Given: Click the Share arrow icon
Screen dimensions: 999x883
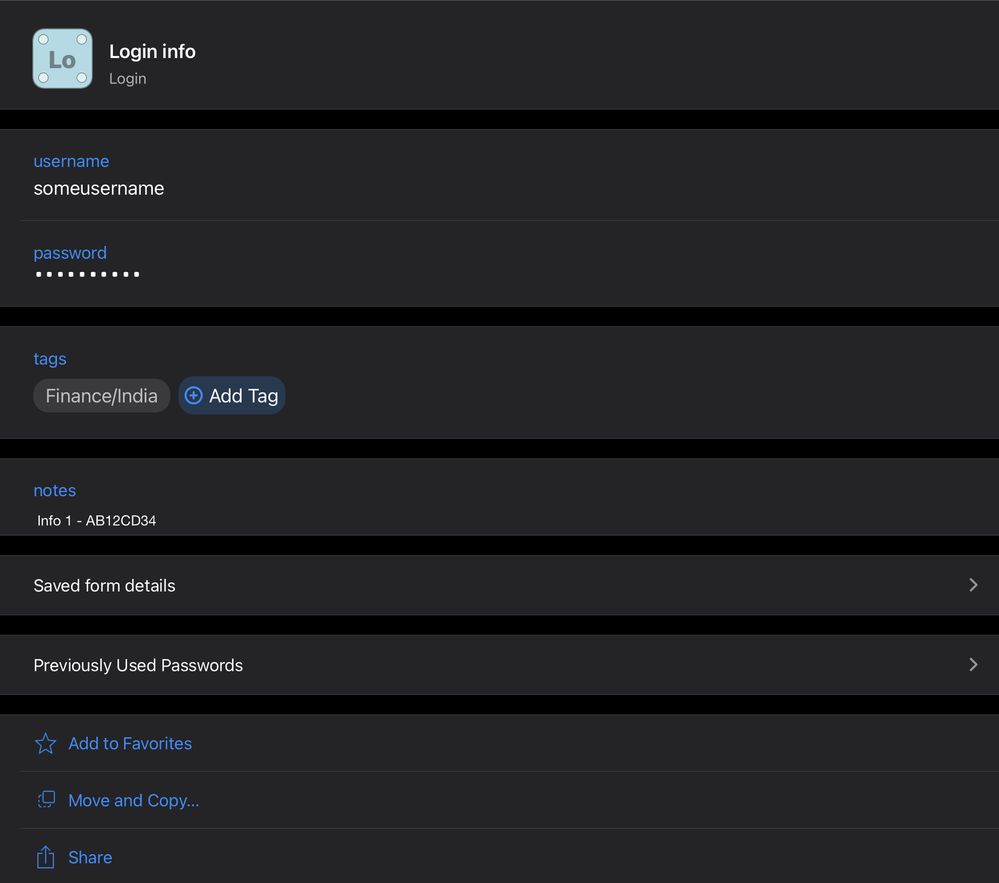Looking at the screenshot, I should (x=46, y=857).
